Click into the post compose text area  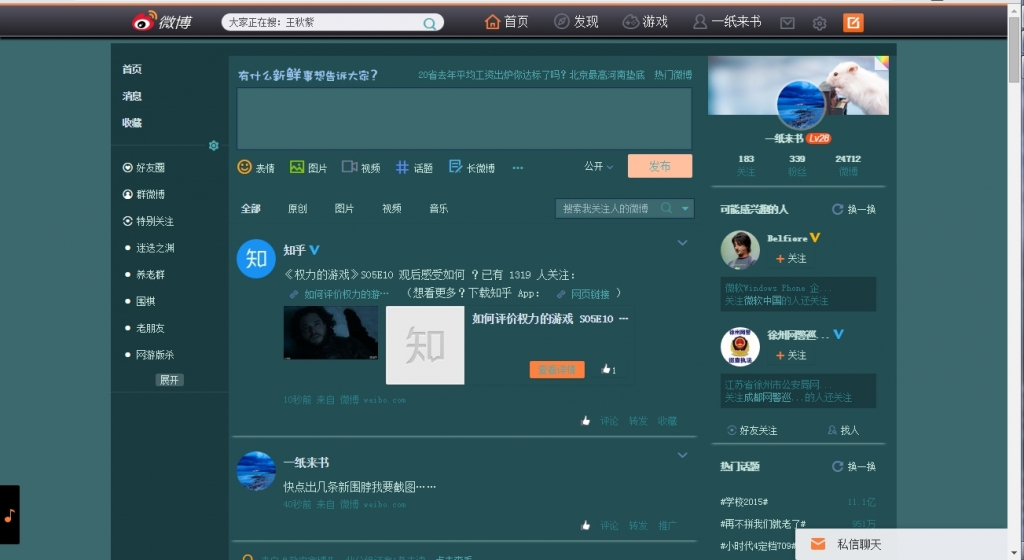tap(464, 118)
